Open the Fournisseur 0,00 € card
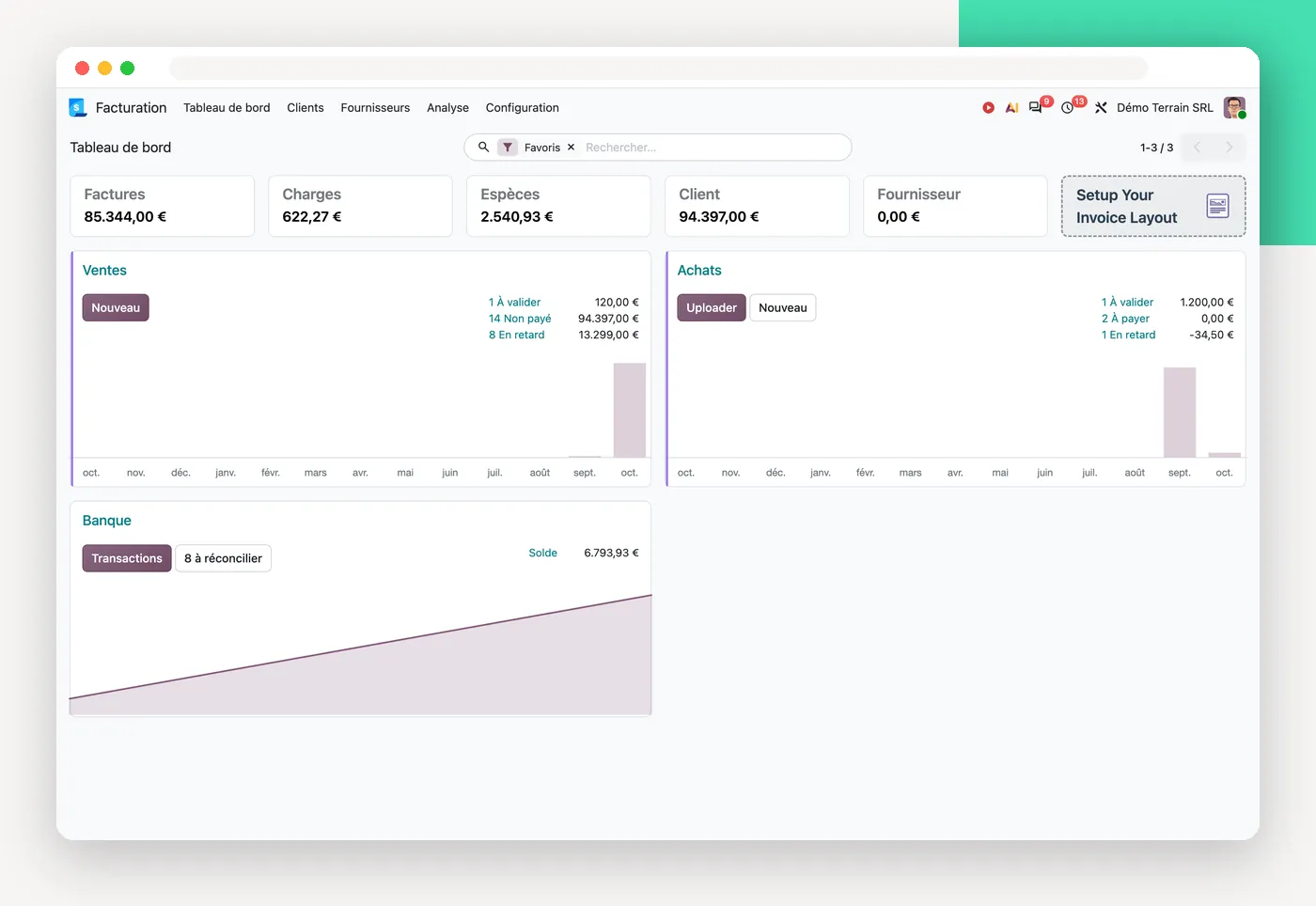 pyautogui.click(x=956, y=206)
